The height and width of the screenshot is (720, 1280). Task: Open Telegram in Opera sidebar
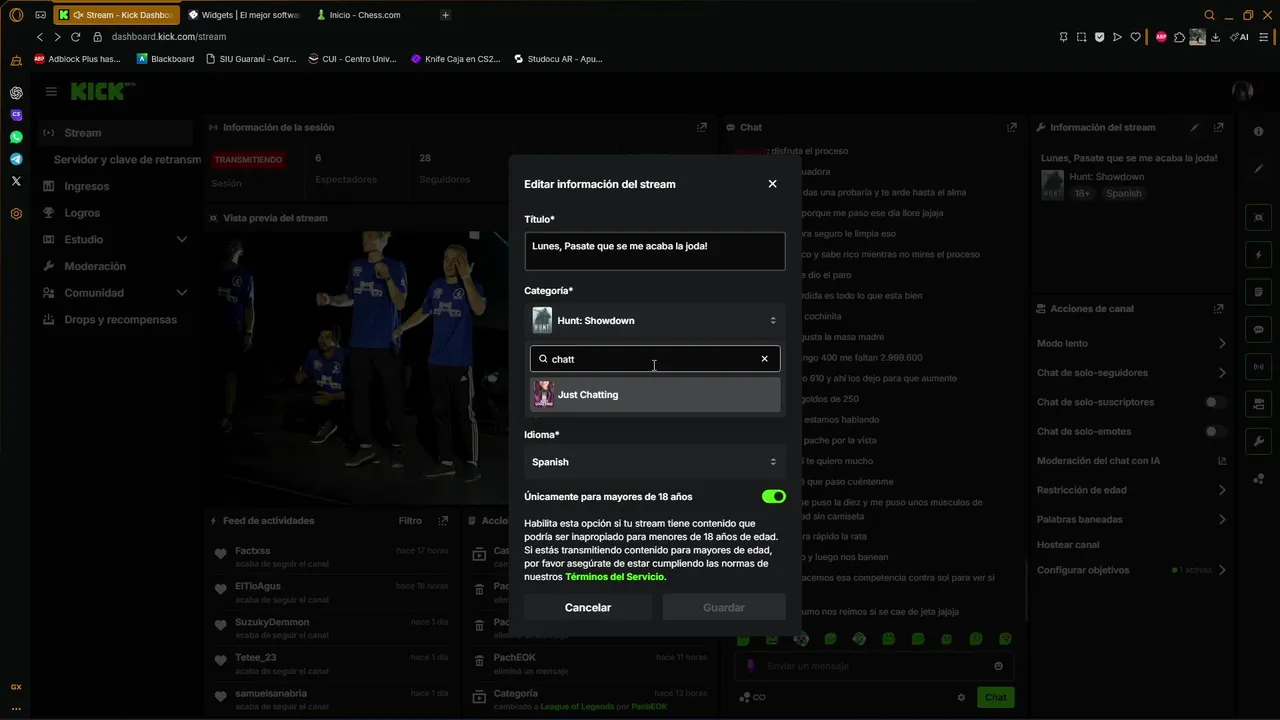tap(16, 159)
